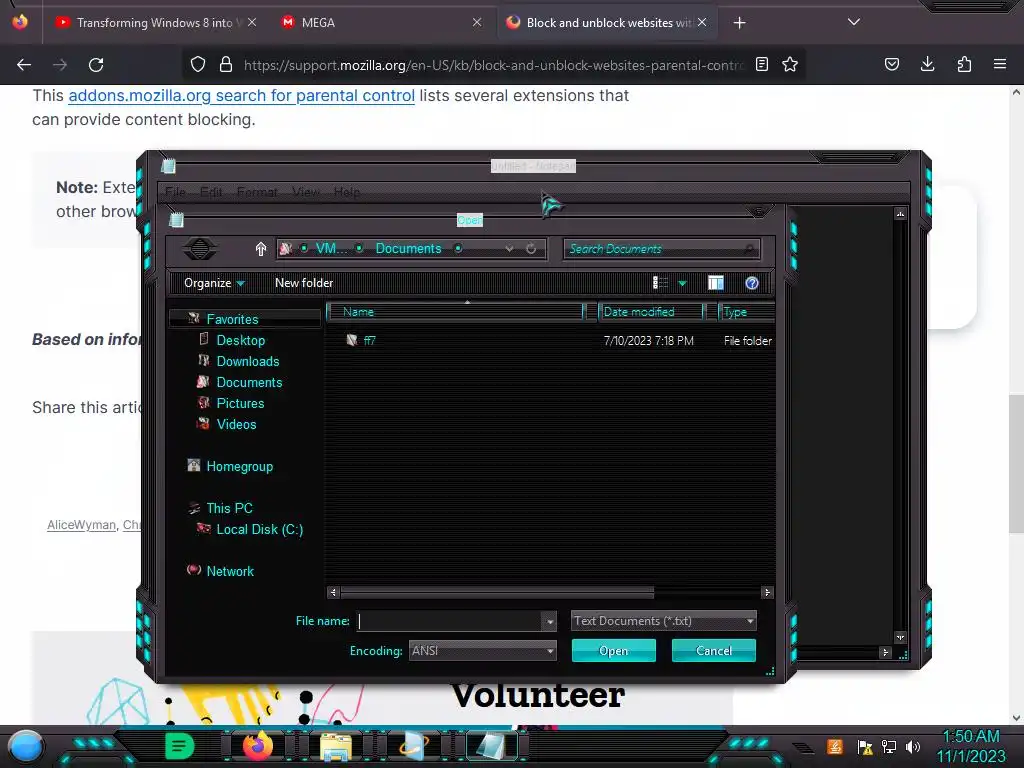The image size is (1024, 768).
Task: Click the up-folder arrow in Open dialog
Action: coord(261,249)
